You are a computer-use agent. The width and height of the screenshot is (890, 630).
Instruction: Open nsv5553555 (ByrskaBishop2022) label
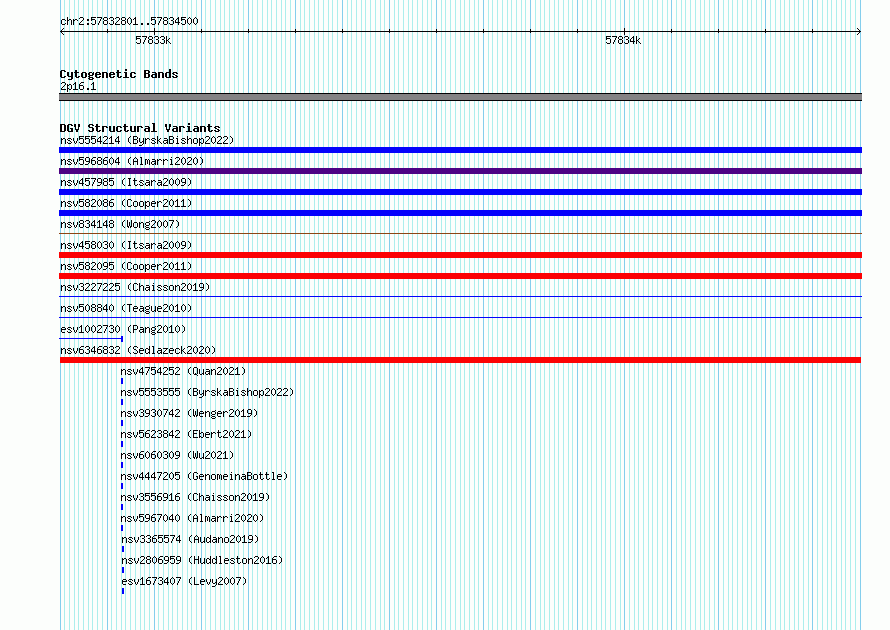(207, 392)
